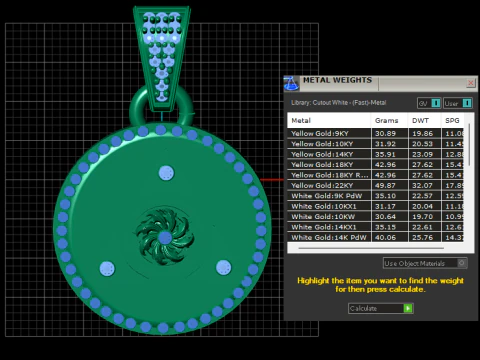Select the White Gold:10KX1 row
Viewport: 480px width, 360px height.
pyautogui.click(x=375, y=206)
